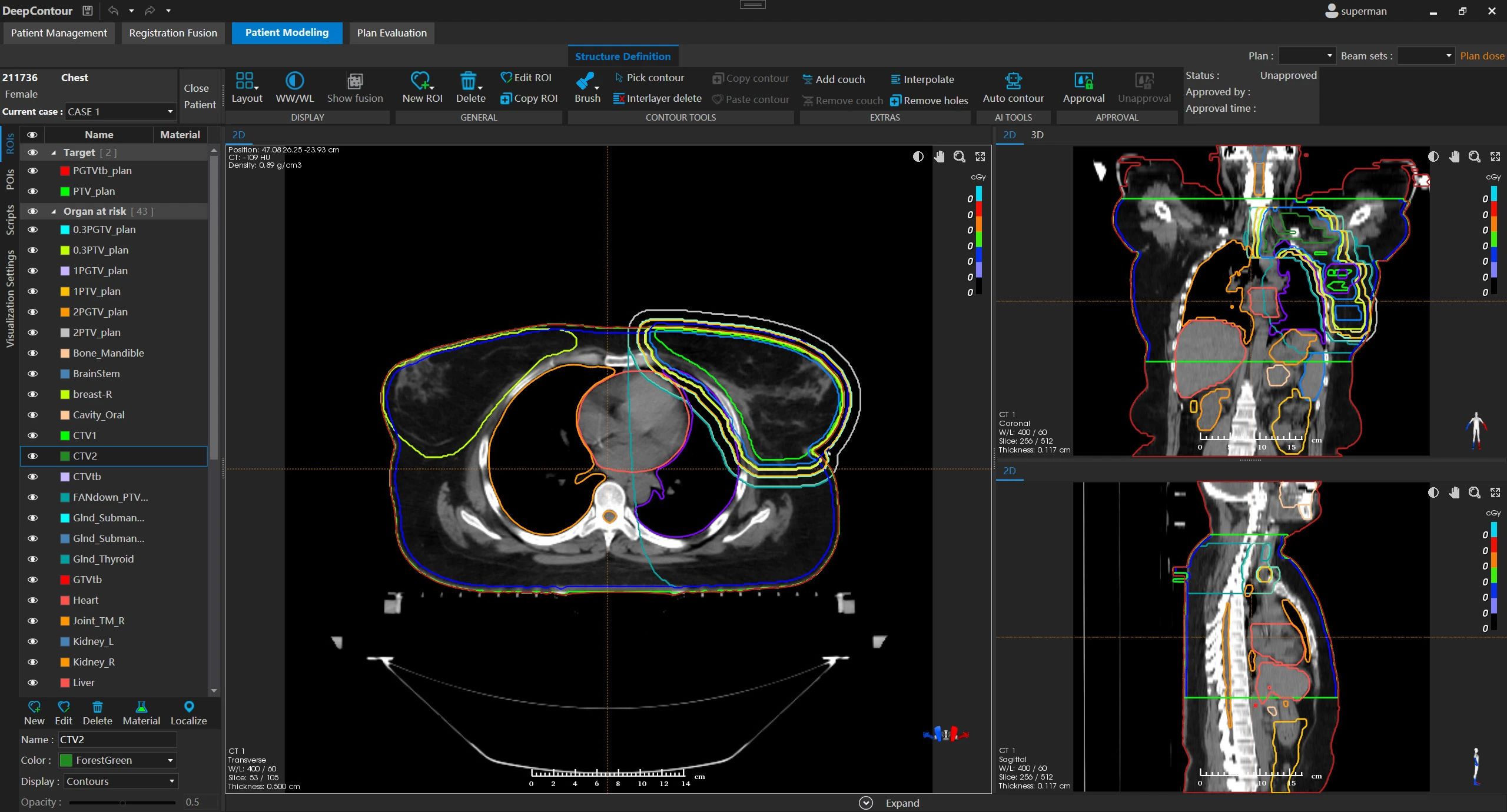The image size is (1507, 812).
Task: Hide the Heart ROI visibility
Action: (x=32, y=600)
